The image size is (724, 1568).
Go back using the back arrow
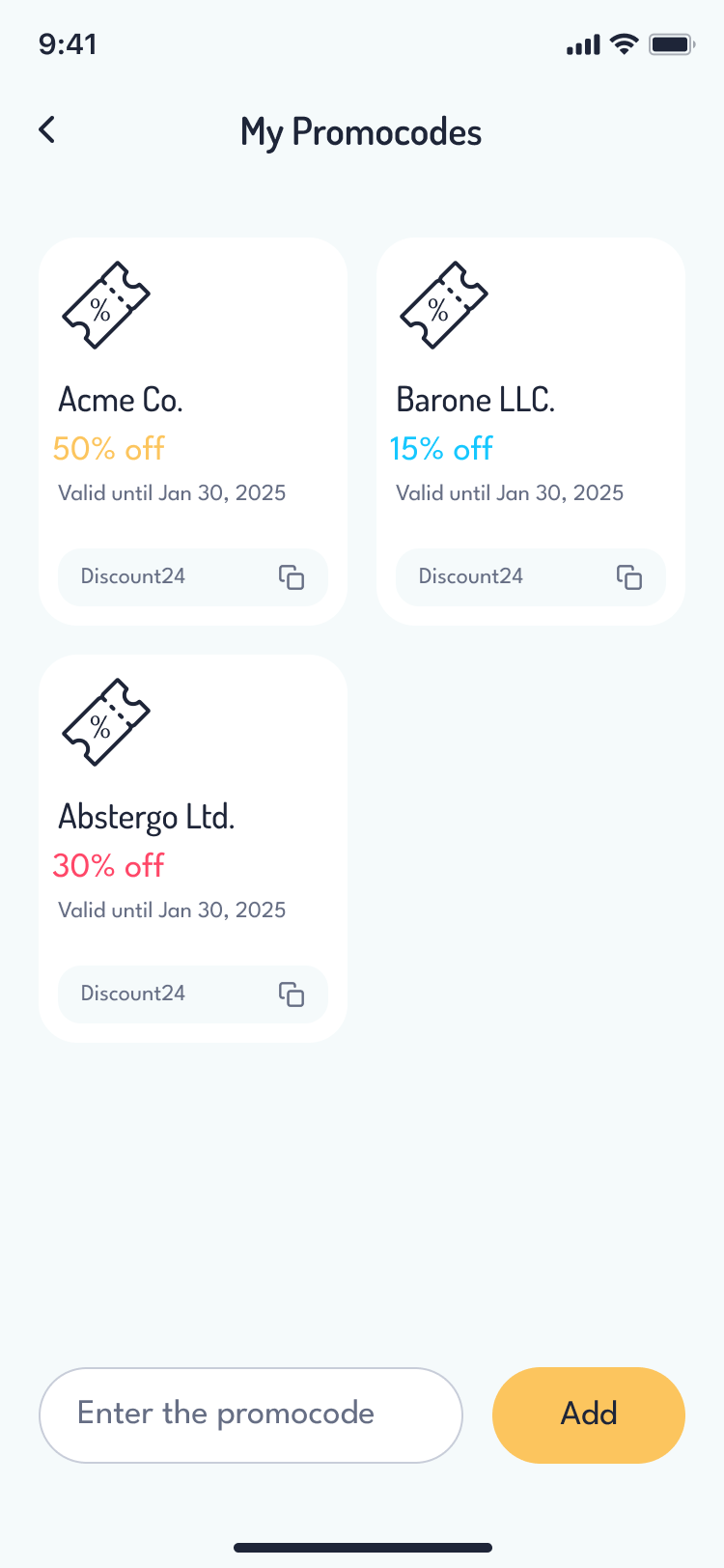(47, 129)
